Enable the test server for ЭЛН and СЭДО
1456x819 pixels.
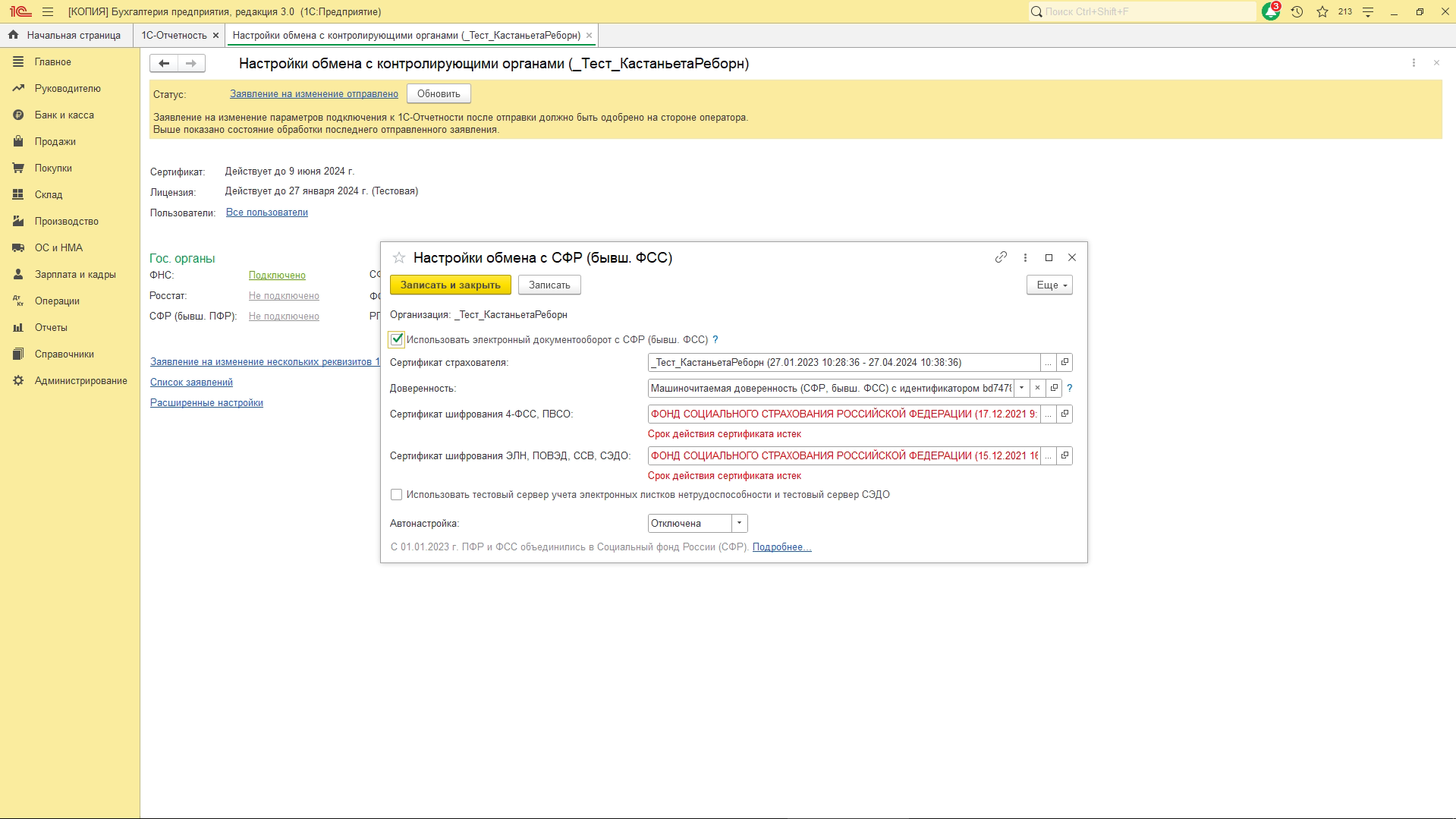tap(396, 495)
